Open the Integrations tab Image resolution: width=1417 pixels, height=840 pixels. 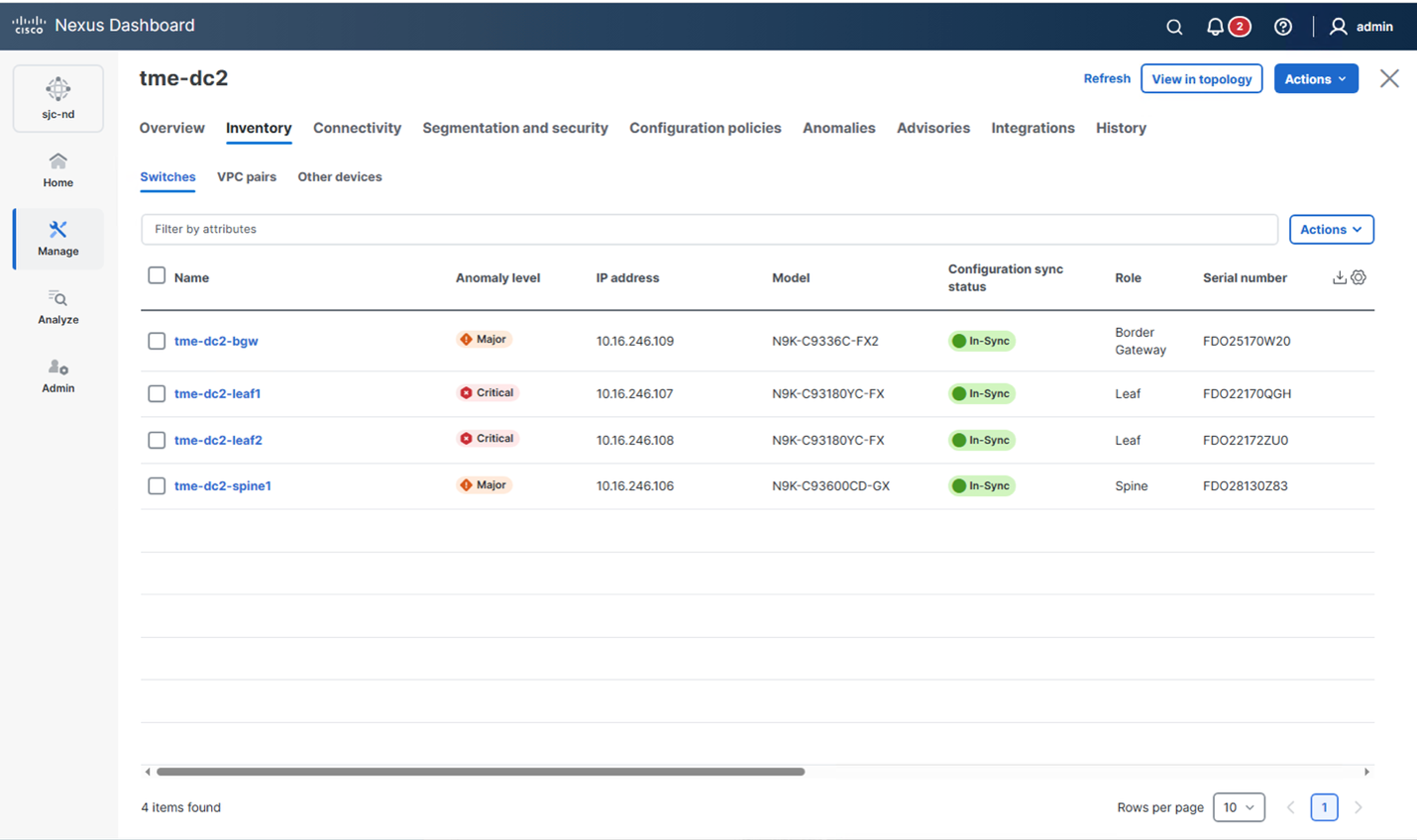pyautogui.click(x=1033, y=128)
